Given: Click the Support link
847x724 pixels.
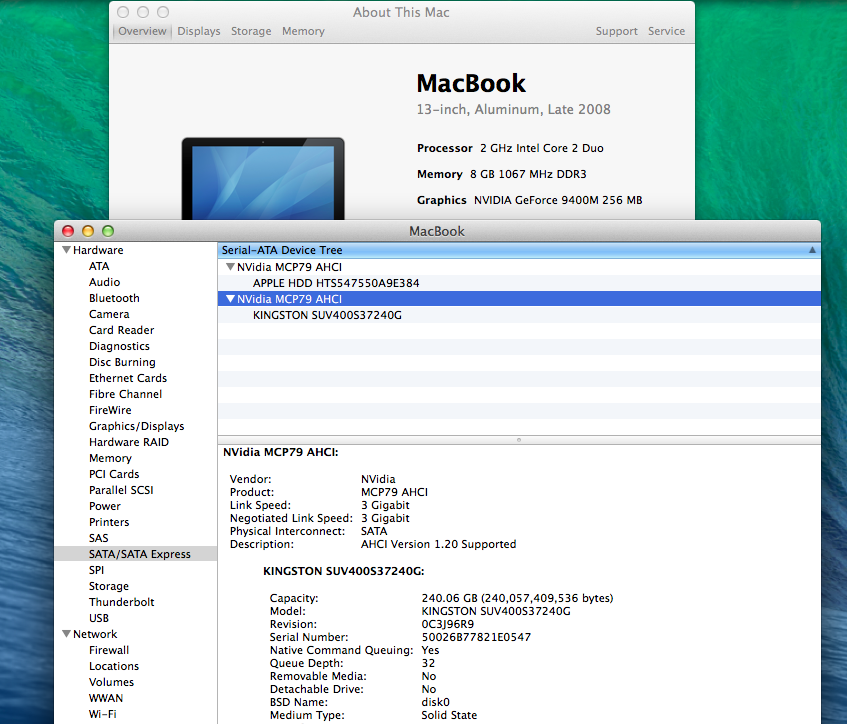Looking at the screenshot, I should tap(616, 31).
